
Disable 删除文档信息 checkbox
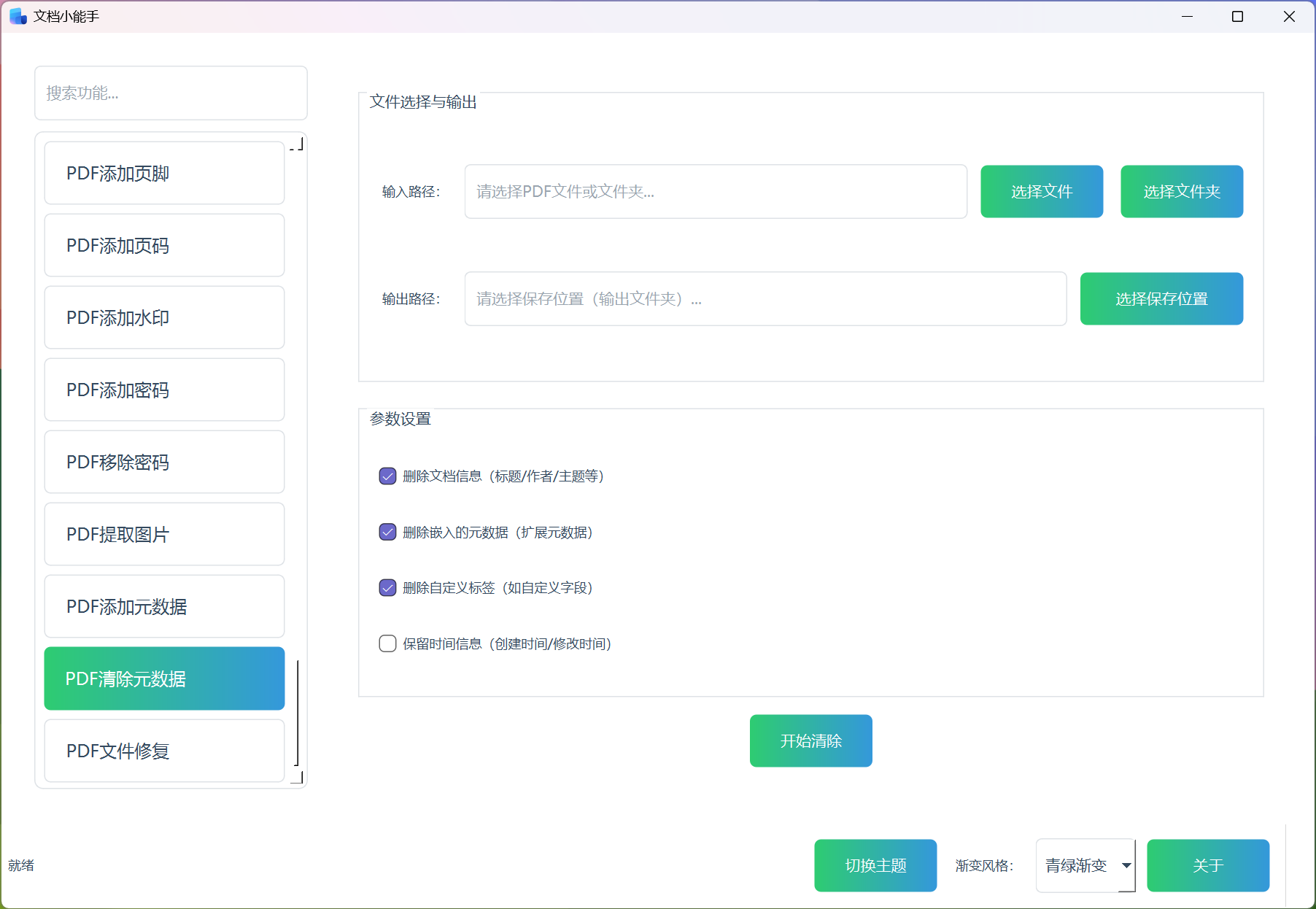click(387, 476)
